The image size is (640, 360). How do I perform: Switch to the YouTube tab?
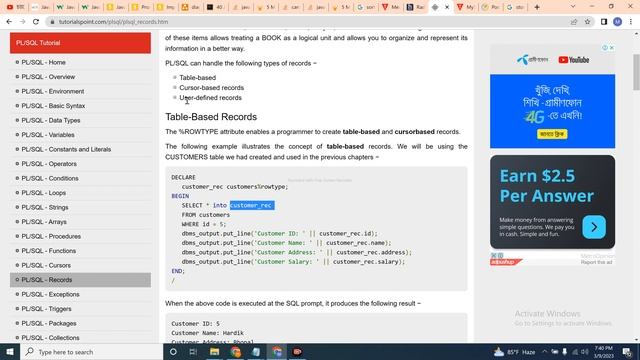point(16,7)
